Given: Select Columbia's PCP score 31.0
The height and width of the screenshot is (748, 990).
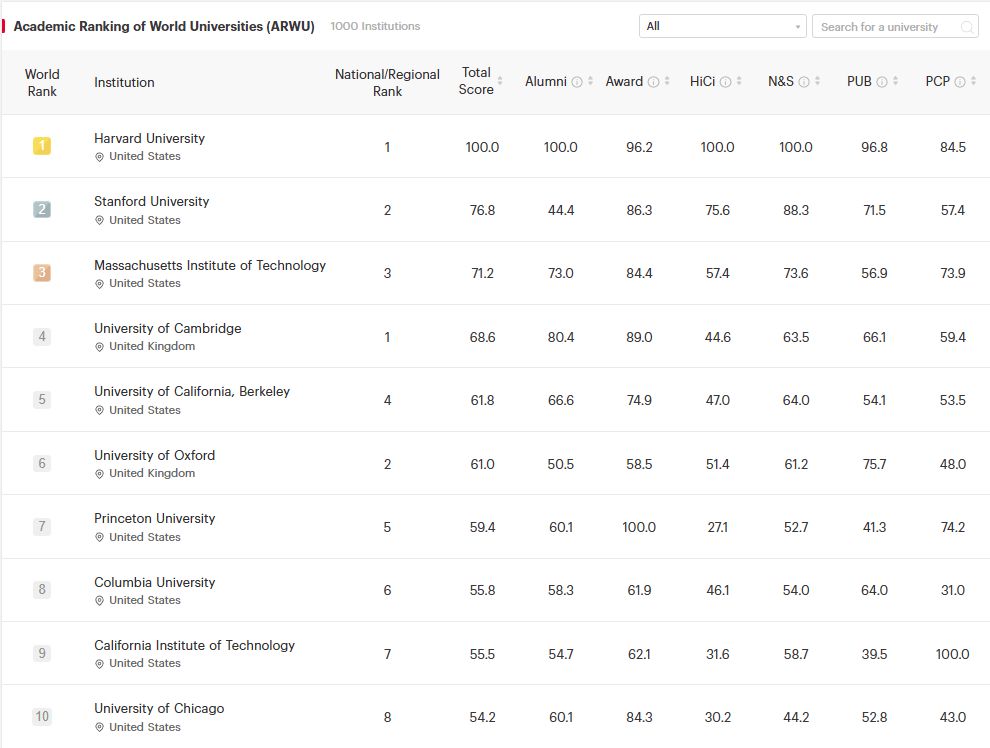Looking at the screenshot, I should click(x=953, y=590).
